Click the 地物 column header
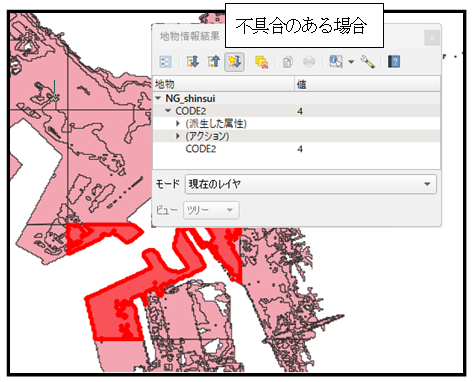This screenshot has width=472, height=382. pyautogui.click(x=224, y=84)
